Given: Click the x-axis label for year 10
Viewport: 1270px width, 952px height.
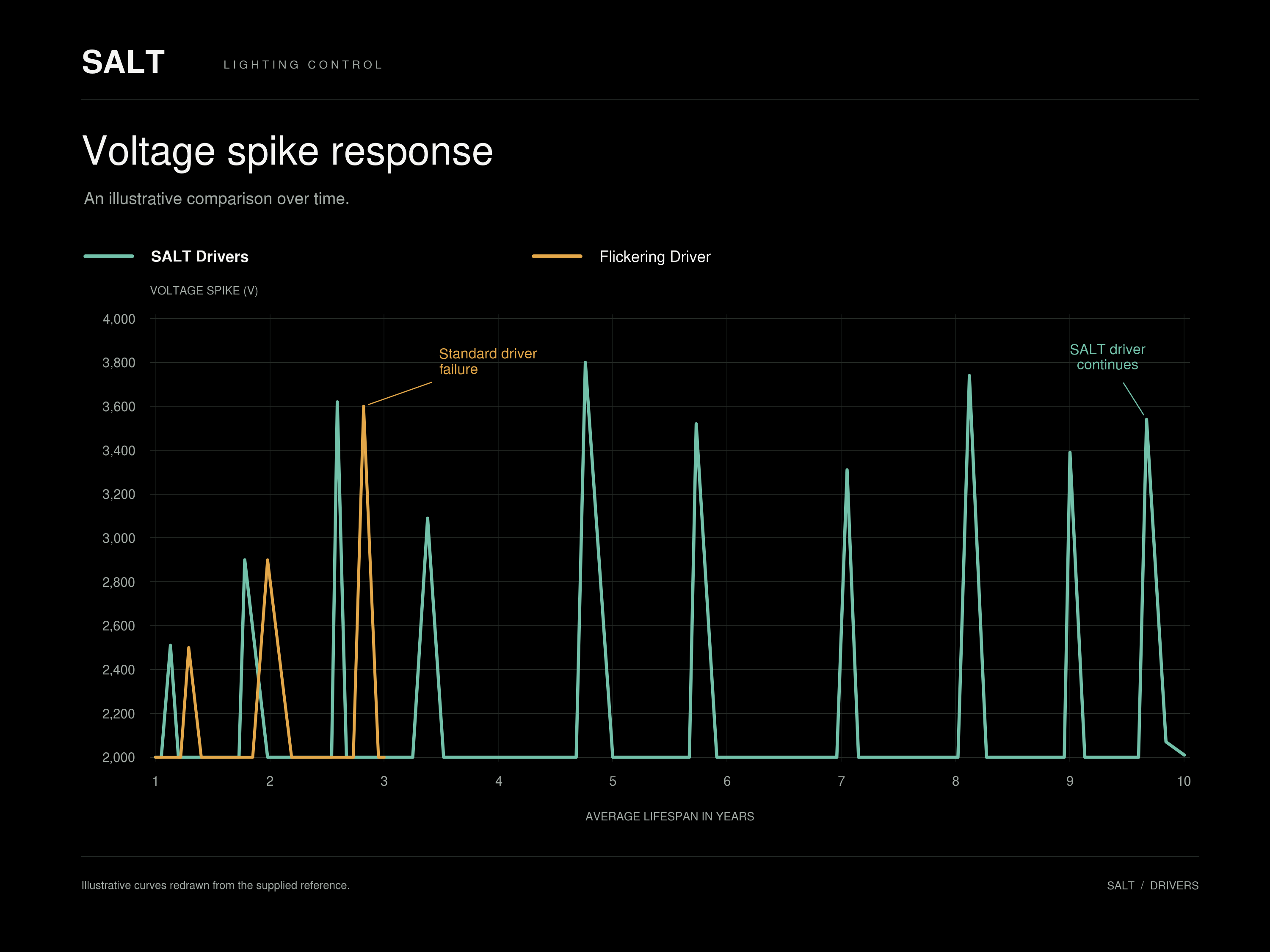Looking at the screenshot, I should tap(1184, 781).
